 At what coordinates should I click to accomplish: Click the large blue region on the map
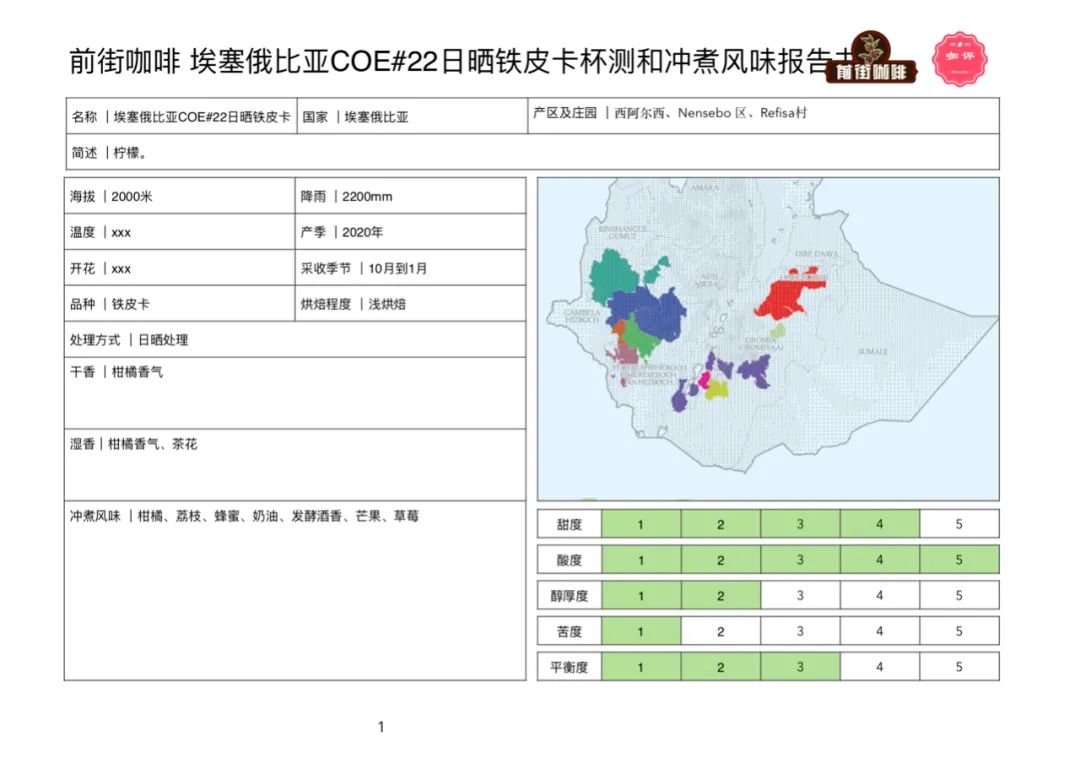[653, 313]
